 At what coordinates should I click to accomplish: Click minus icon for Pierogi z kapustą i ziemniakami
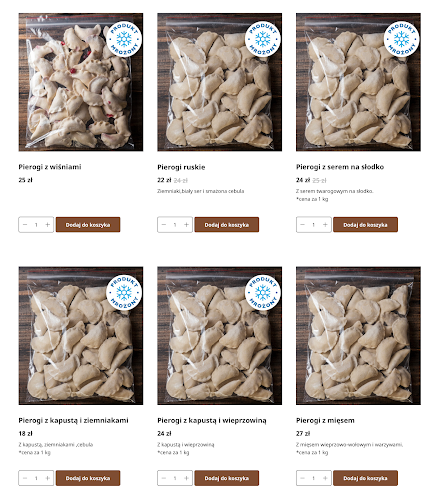click(x=25, y=478)
